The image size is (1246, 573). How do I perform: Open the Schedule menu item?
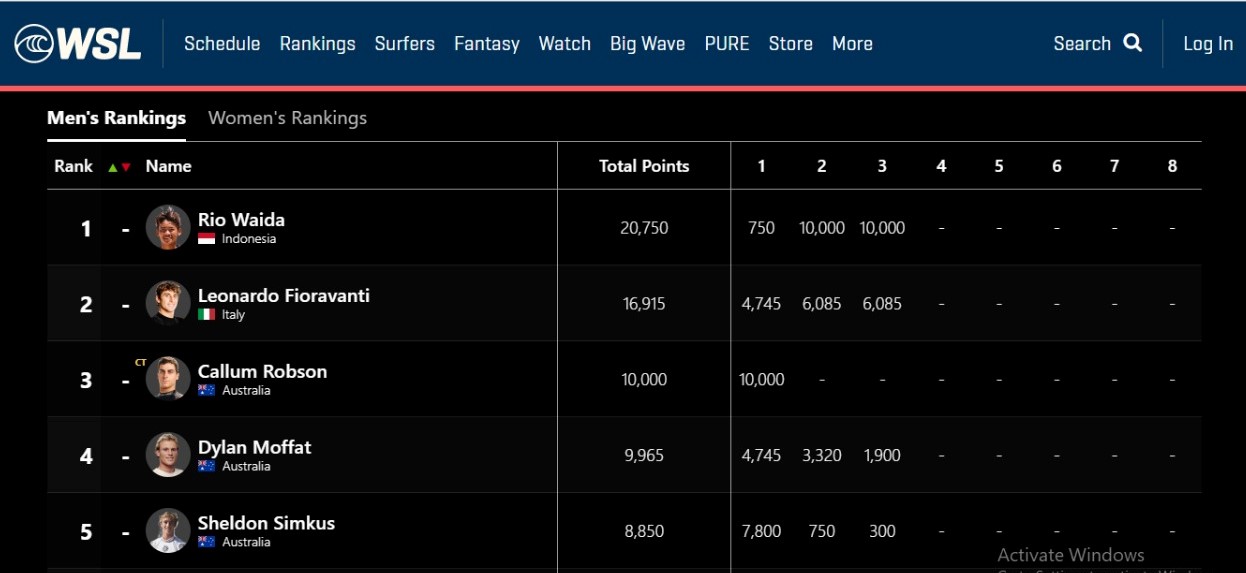(222, 44)
